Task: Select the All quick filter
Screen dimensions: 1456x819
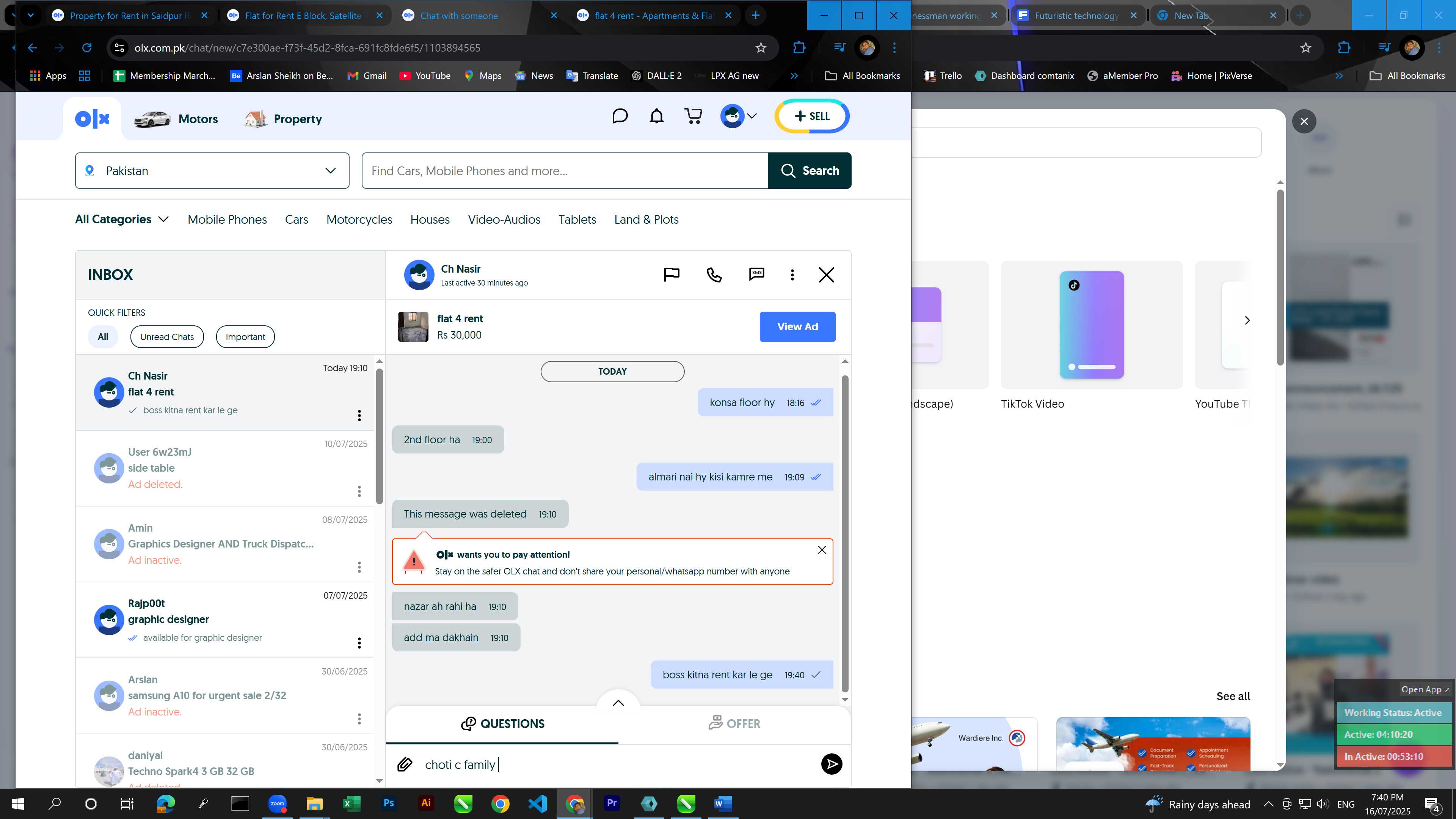Action: [x=103, y=337]
